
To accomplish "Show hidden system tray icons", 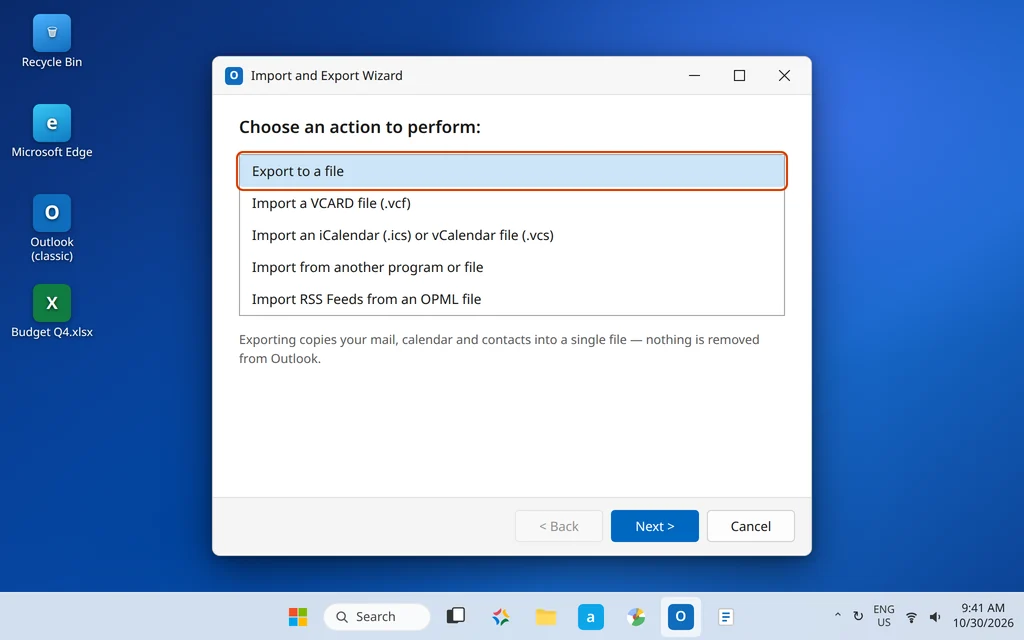I will (837, 616).
